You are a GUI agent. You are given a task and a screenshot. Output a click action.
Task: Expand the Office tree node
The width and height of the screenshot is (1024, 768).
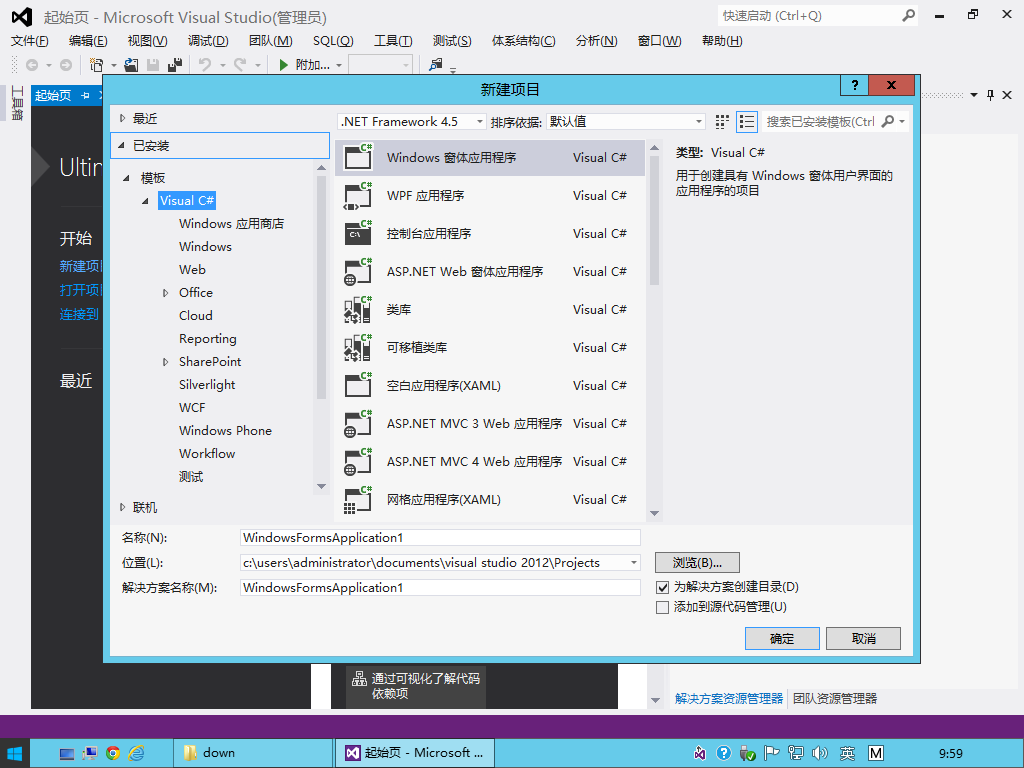pos(165,293)
